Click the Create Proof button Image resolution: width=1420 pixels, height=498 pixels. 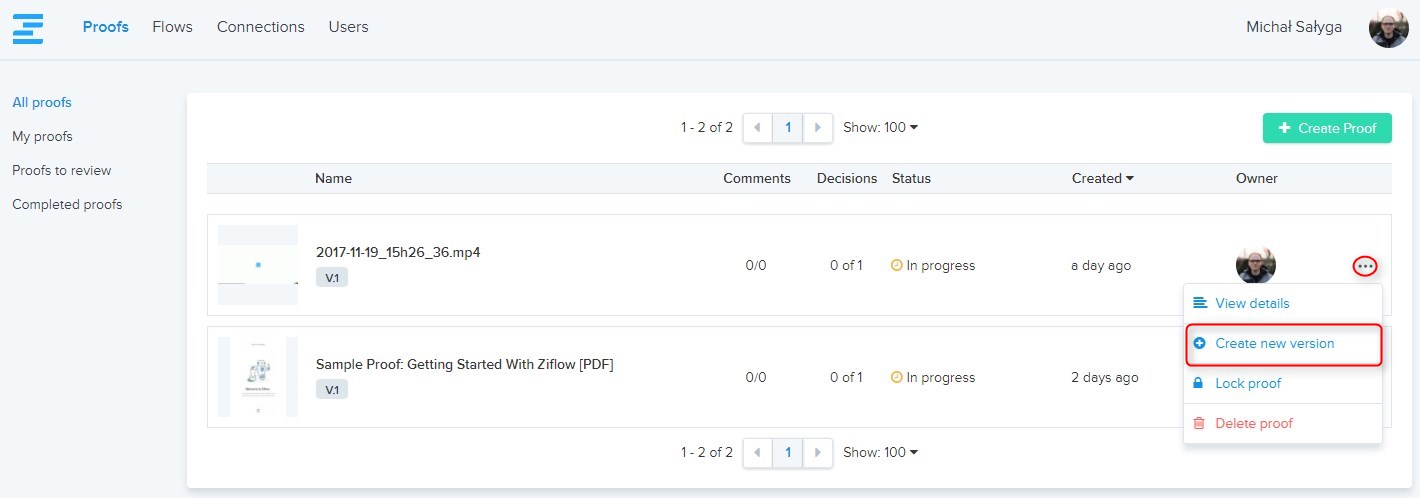point(1327,128)
